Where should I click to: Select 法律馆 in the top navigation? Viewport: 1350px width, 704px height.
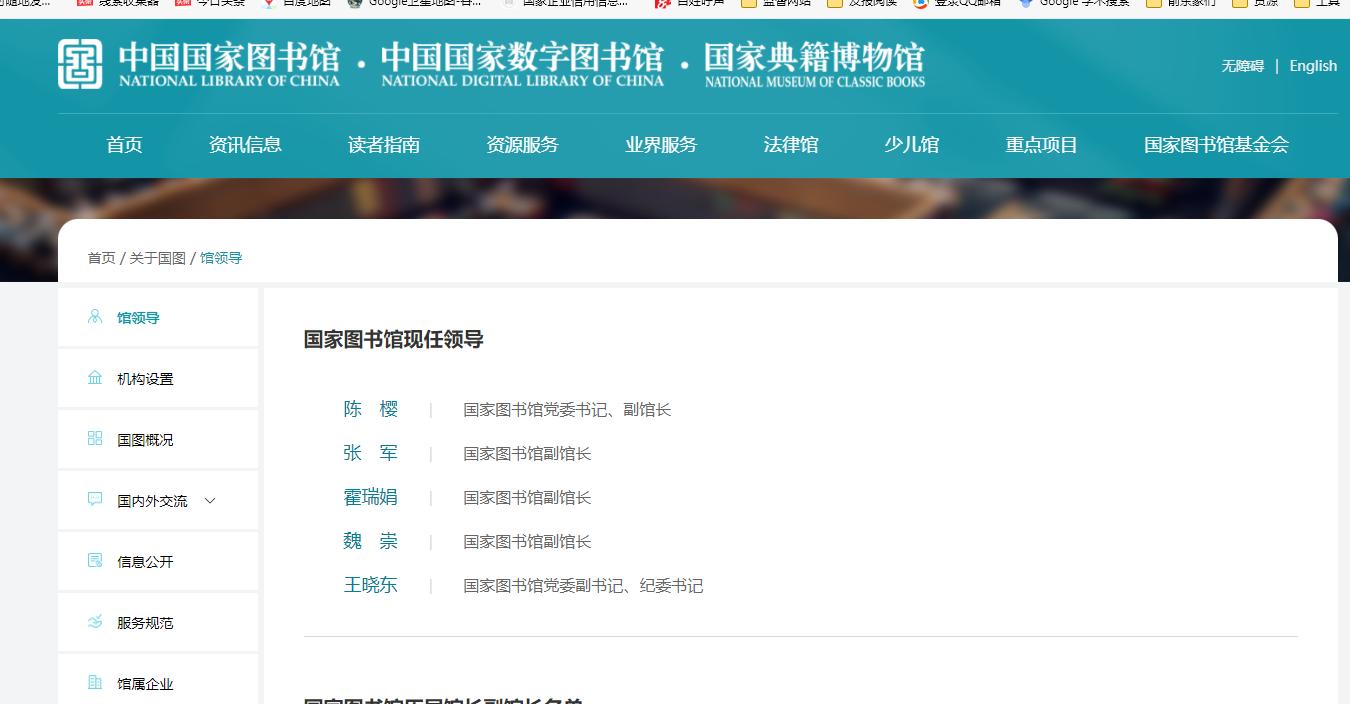[791, 145]
